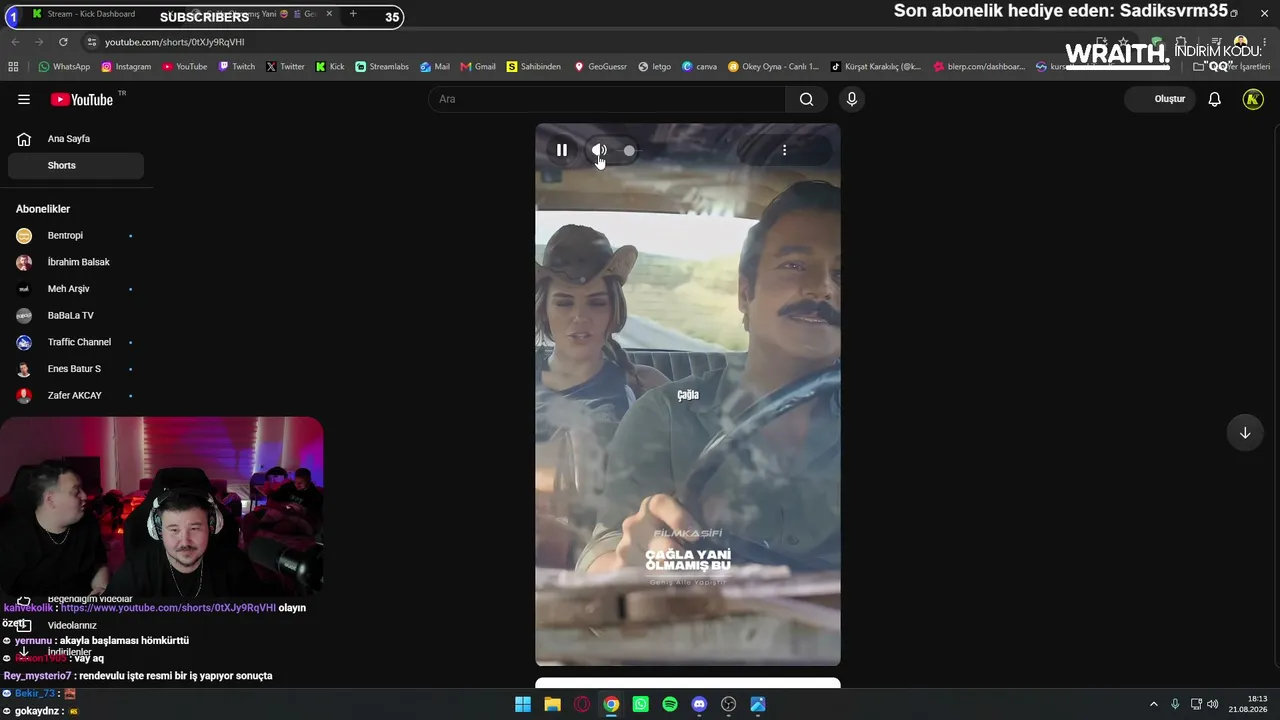Image resolution: width=1280 pixels, height=720 pixels.
Task: Pause the playing Shorts video
Action: coord(562,150)
